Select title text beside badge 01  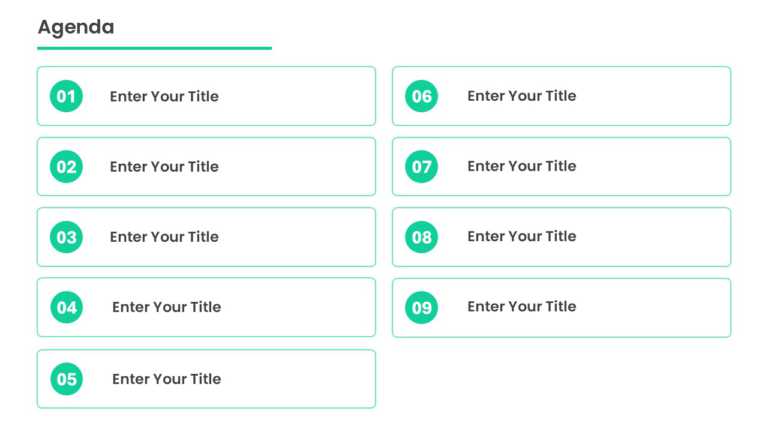(164, 96)
